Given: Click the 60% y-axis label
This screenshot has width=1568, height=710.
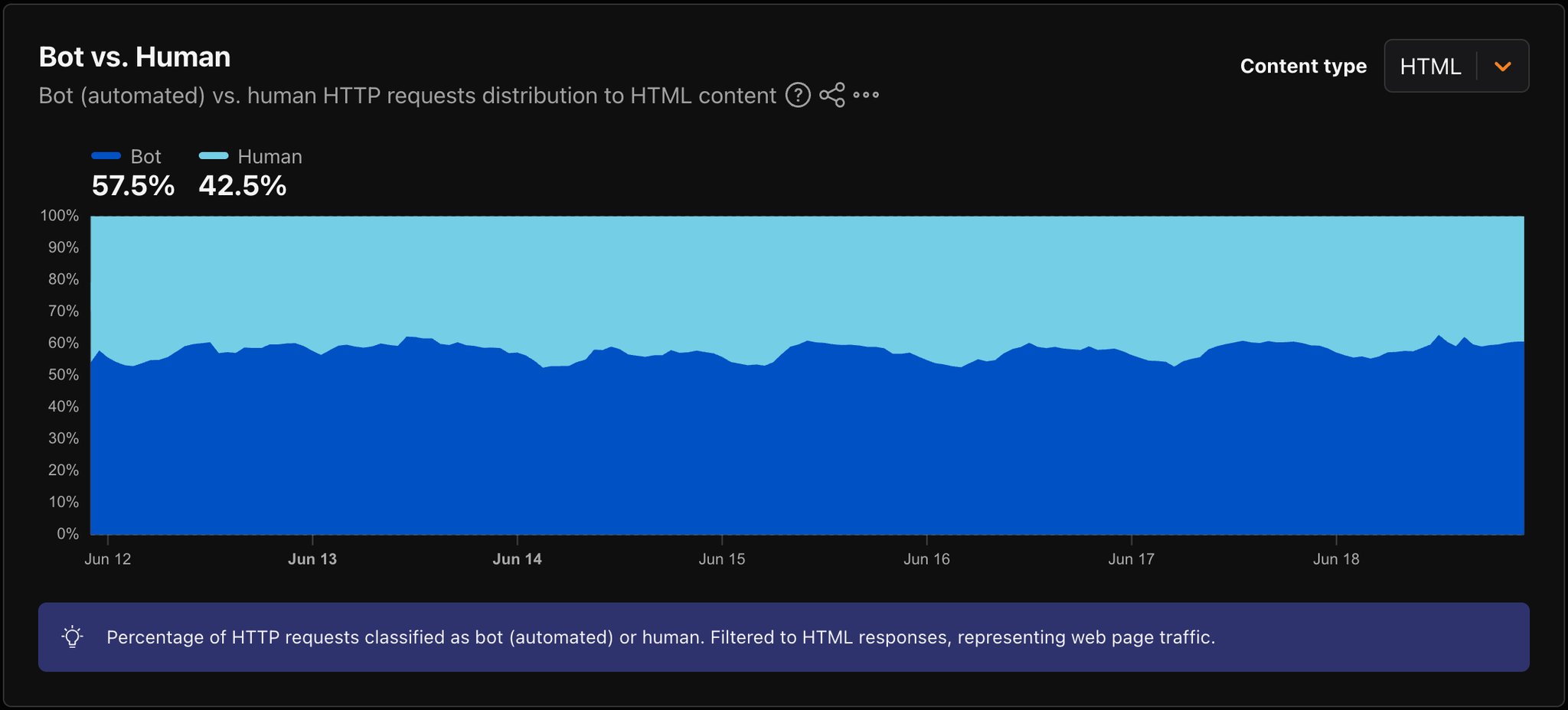Looking at the screenshot, I should (64, 343).
